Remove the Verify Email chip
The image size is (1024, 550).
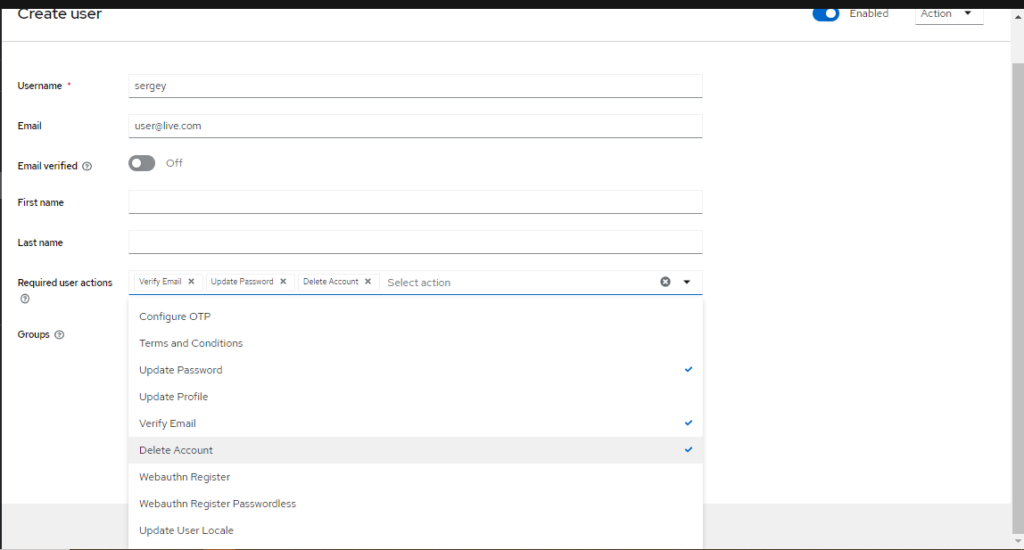(x=191, y=282)
